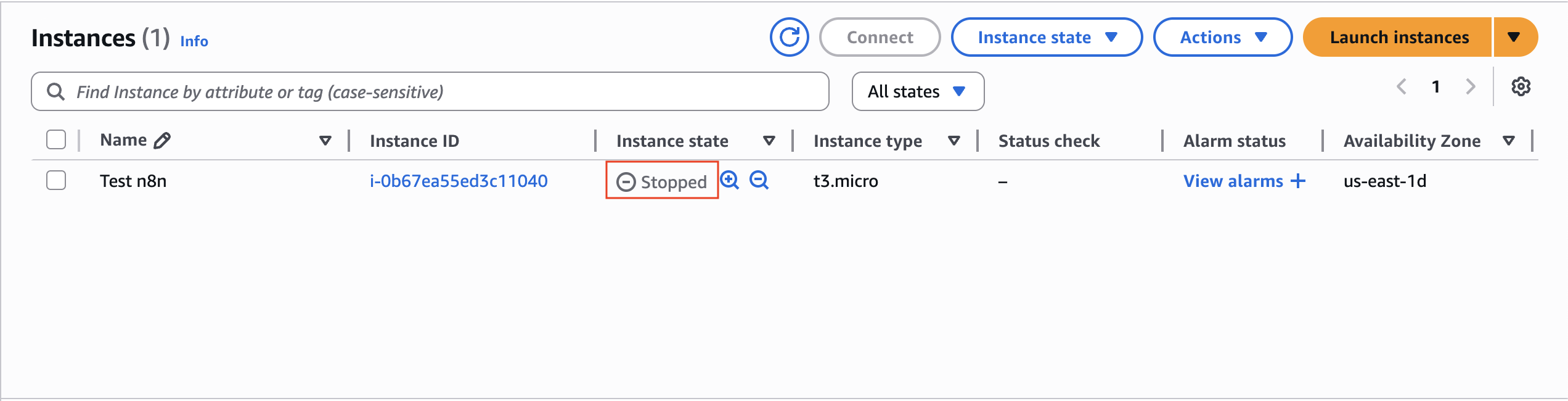Click the Launch instances button
The height and width of the screenshot is (401, 1568).
1399,37
